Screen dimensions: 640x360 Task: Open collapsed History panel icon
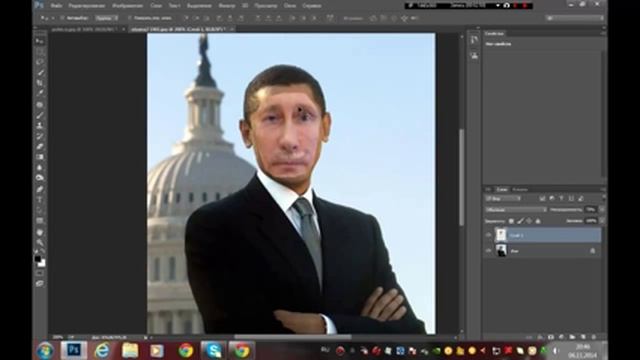[474, 40]
